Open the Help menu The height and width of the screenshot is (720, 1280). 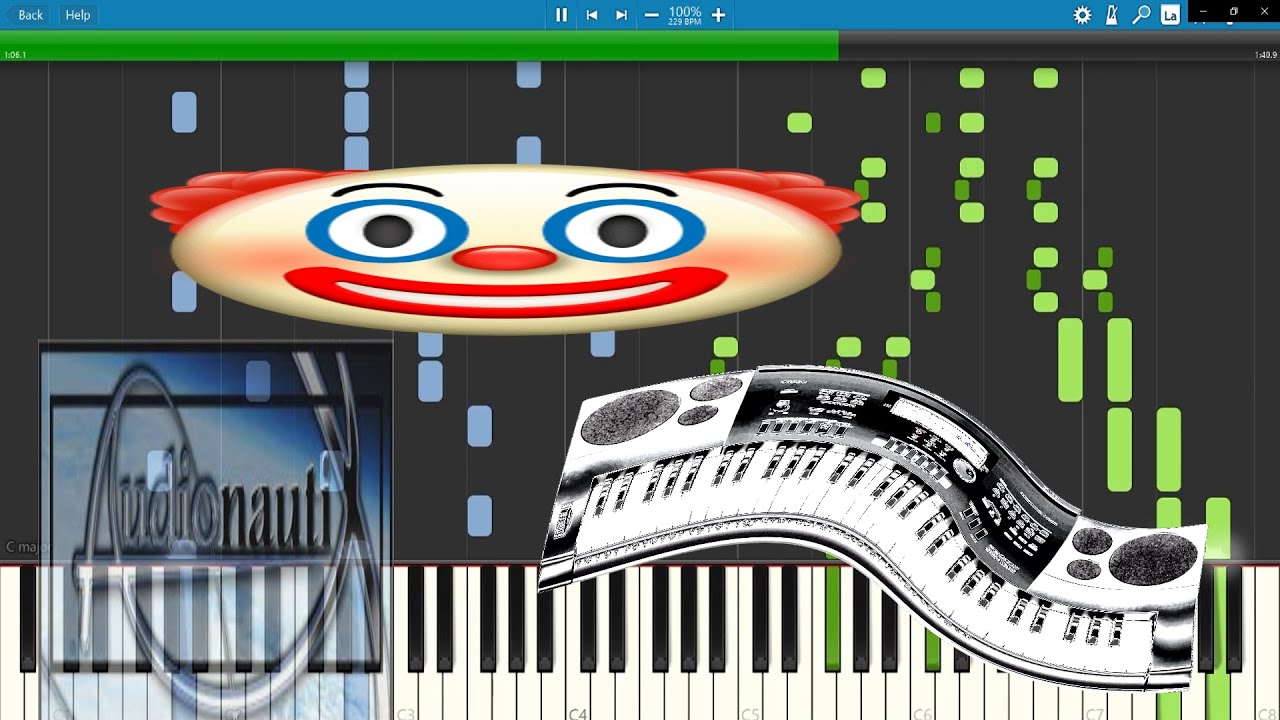tap(77, 15)
